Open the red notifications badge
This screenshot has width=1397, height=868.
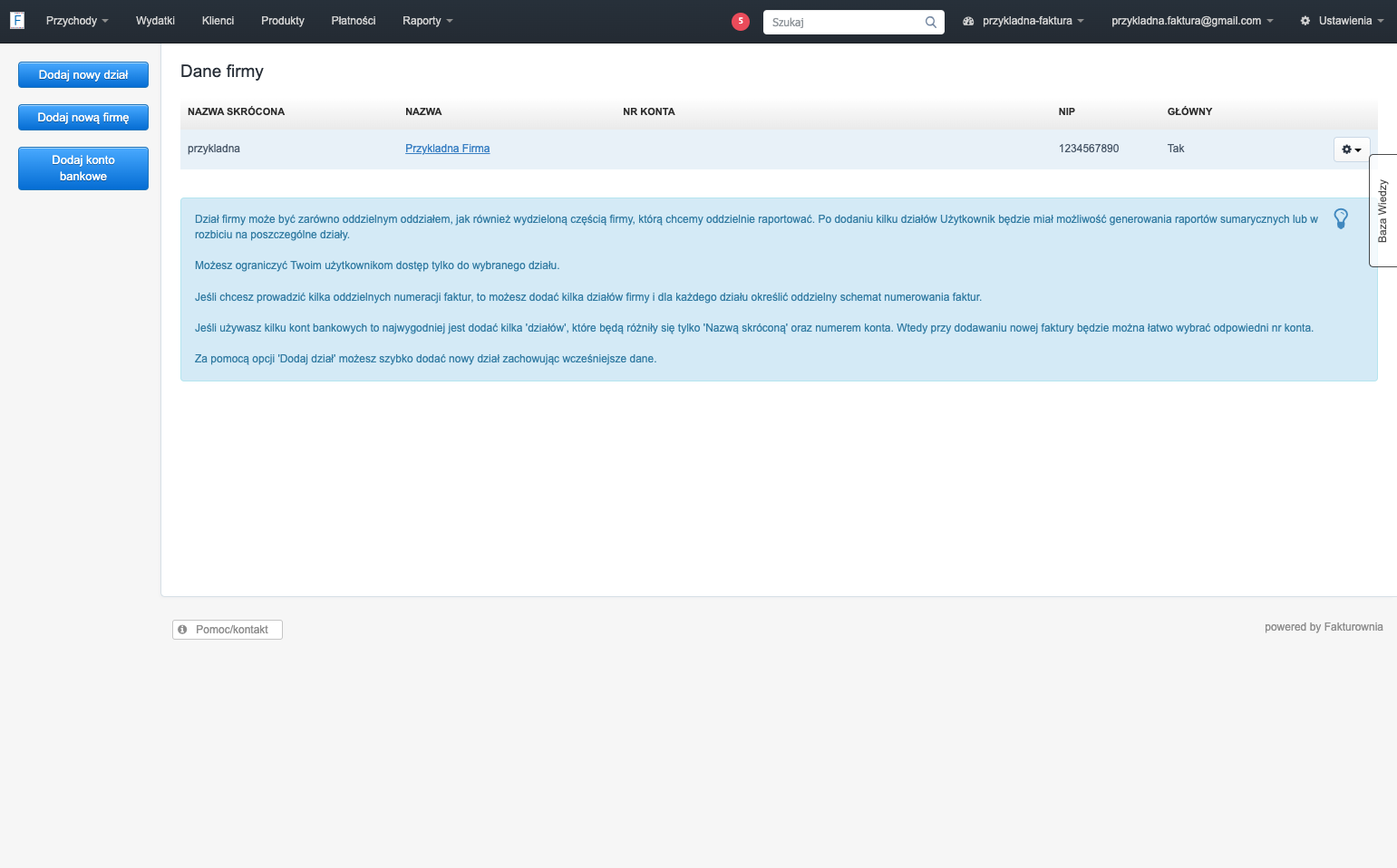[741, 21]
